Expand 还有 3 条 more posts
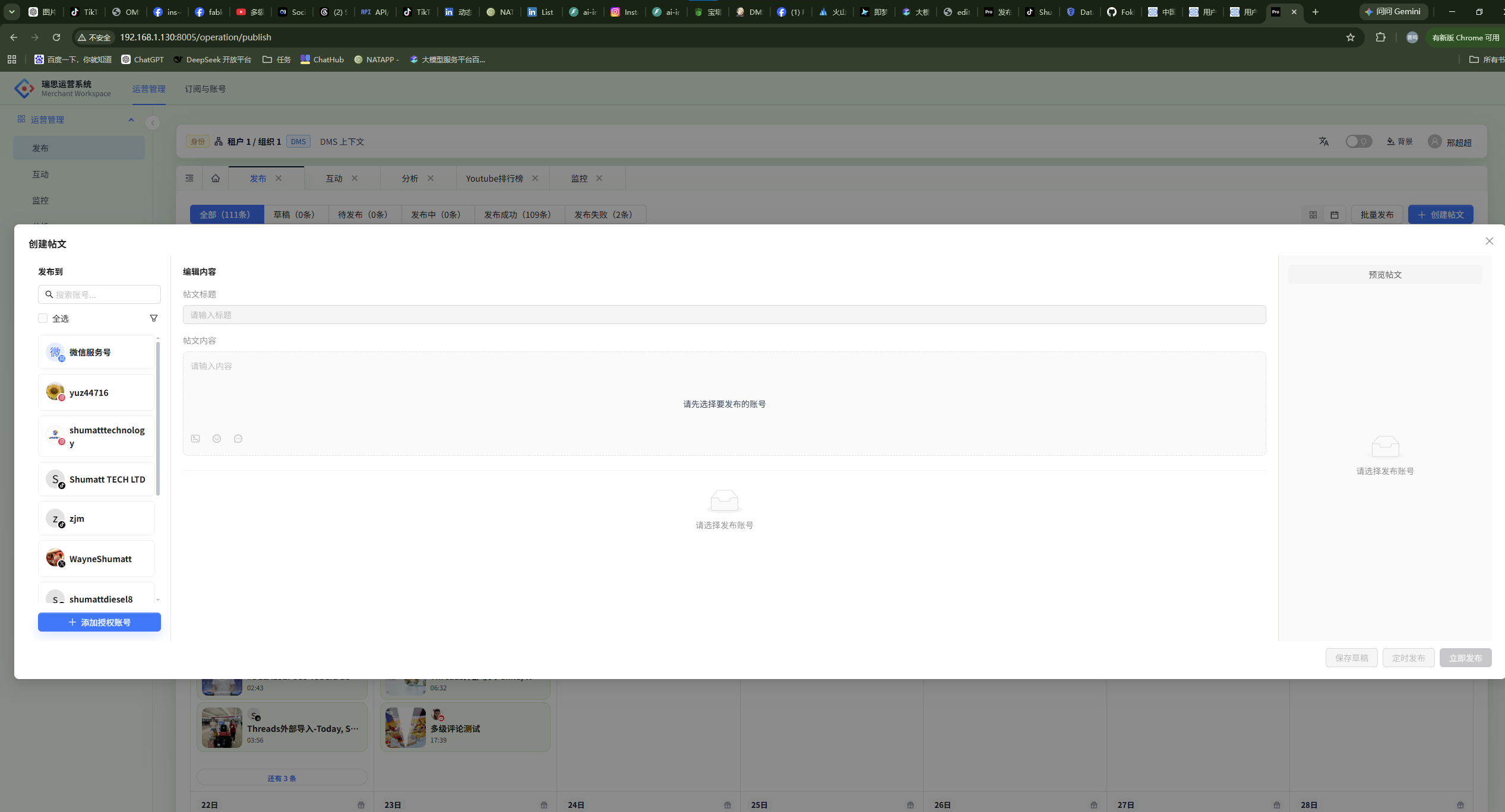Screen dimensions: 1505x812 click(x=282, y=778)
